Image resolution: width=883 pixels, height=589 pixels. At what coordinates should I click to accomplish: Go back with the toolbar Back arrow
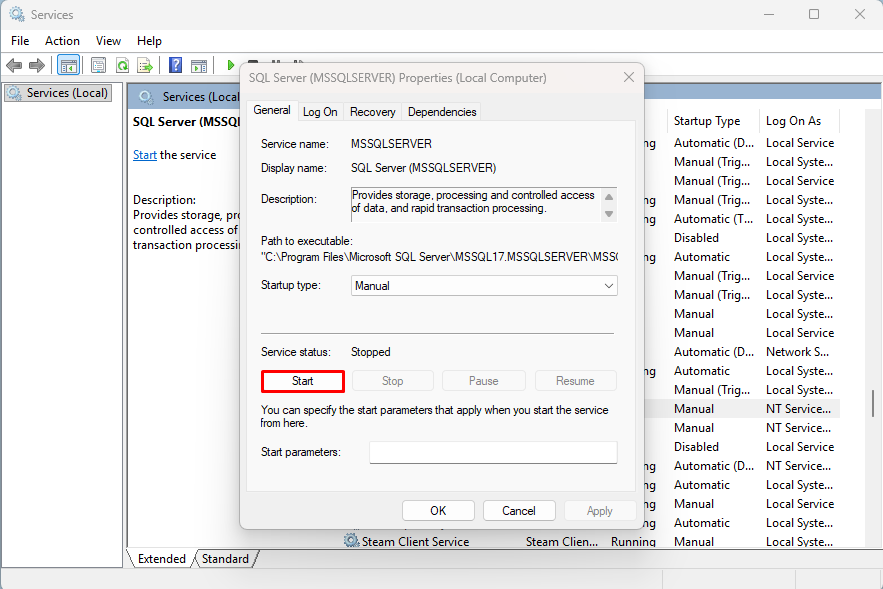(14, 65)
